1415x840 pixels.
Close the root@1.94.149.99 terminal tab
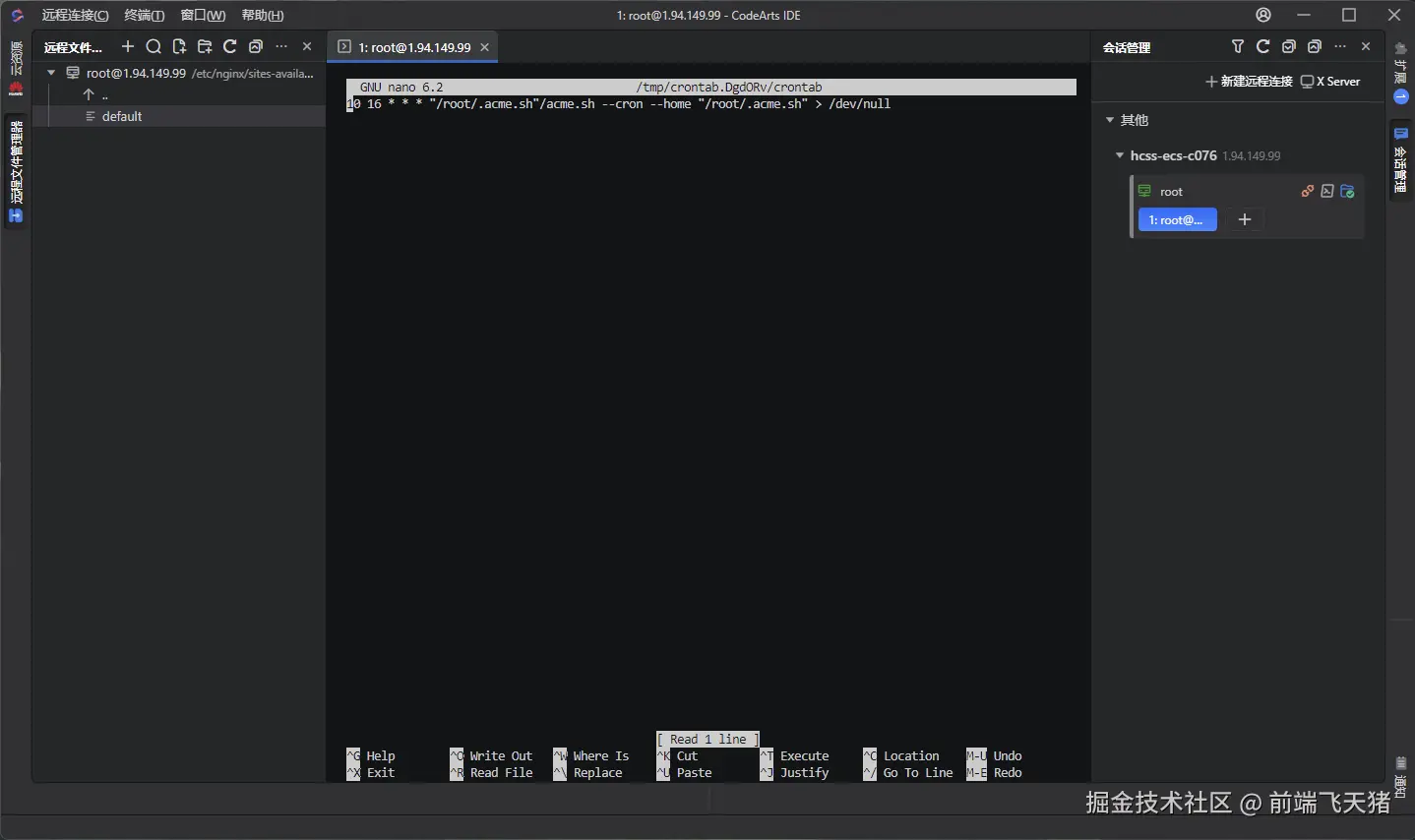(x=485, y=47)
